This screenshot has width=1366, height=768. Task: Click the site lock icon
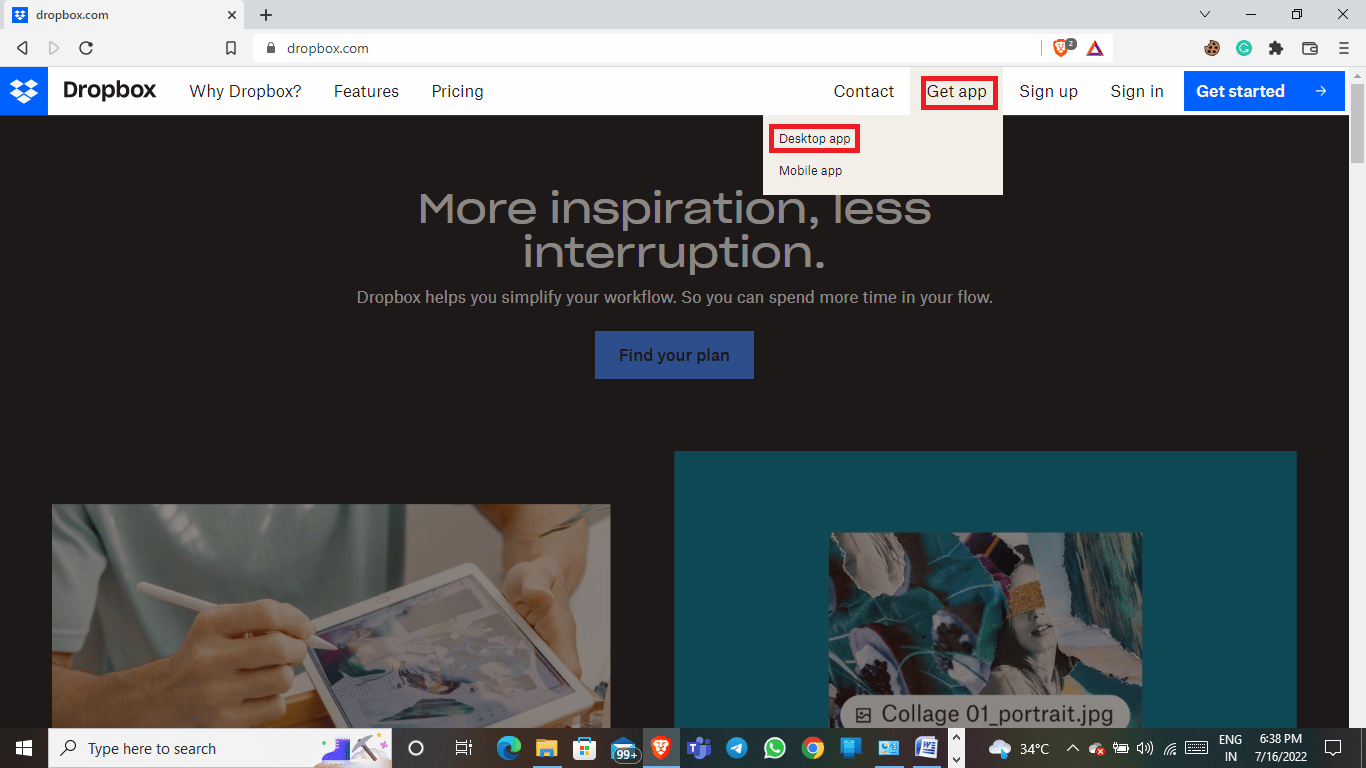coord(271,48)
